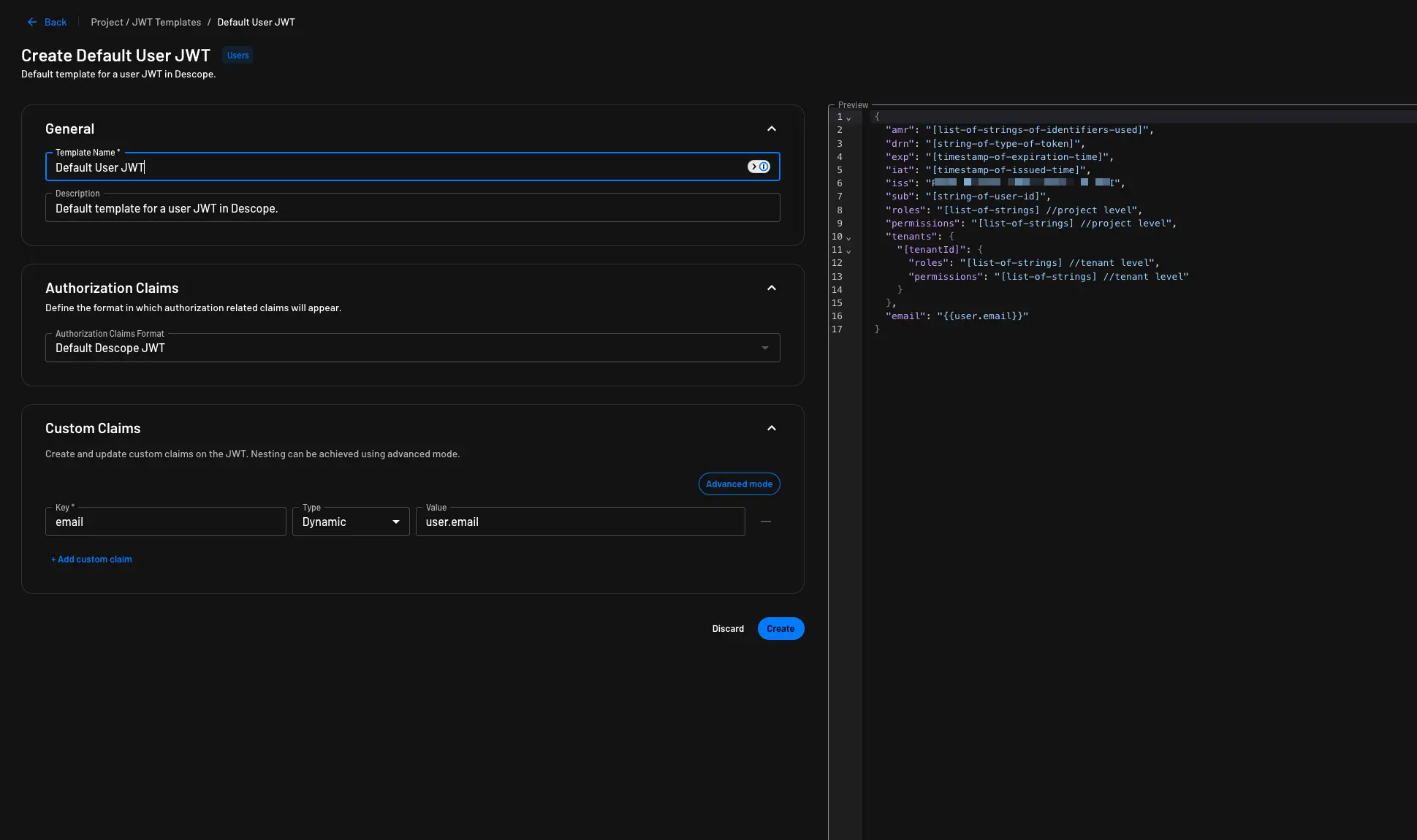
Task: Click the Default User JWT breadcrumb
Action: [x=257, y=22]
